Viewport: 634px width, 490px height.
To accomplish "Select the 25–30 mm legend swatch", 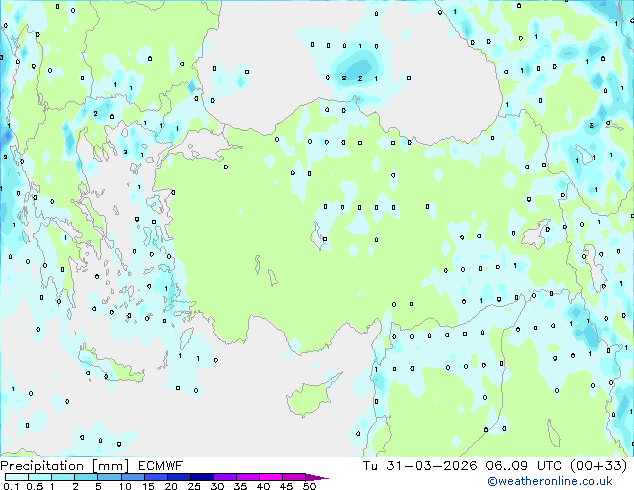I will click(x=202, y=477).
